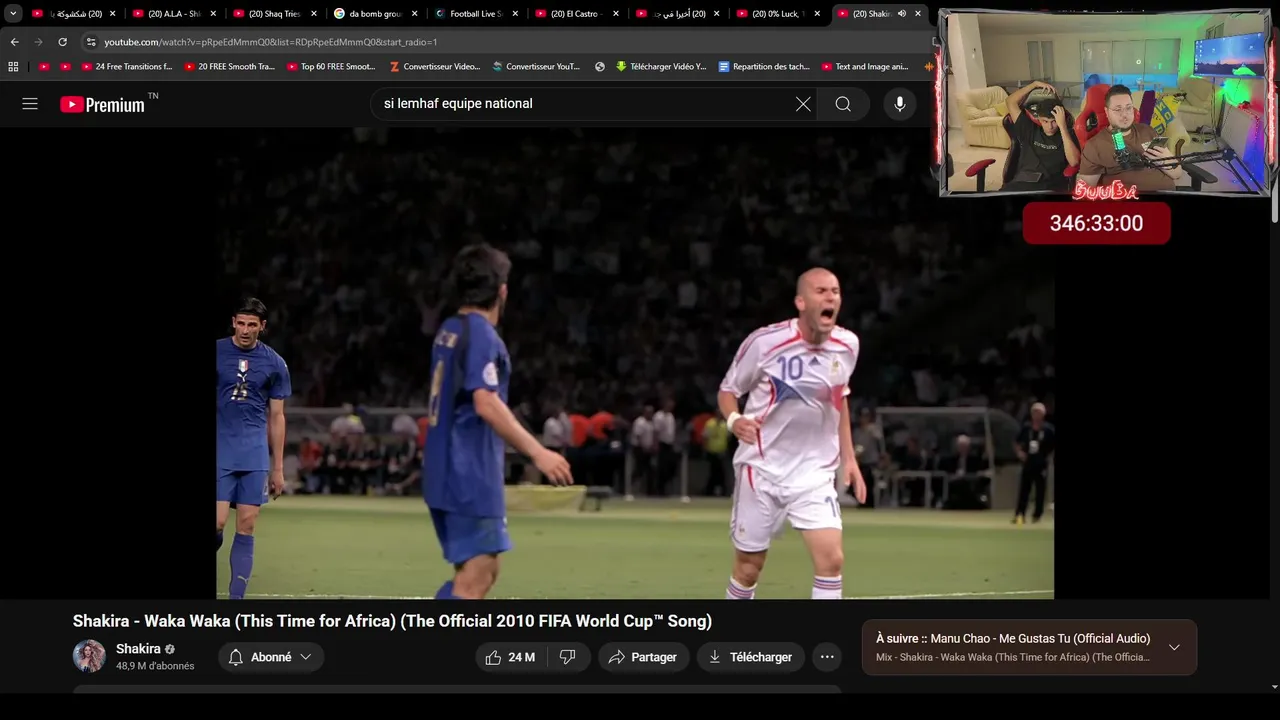Viewport: 1280px width, 720px height.
Task: Click the Partager share button
Action: pos(642,657)
